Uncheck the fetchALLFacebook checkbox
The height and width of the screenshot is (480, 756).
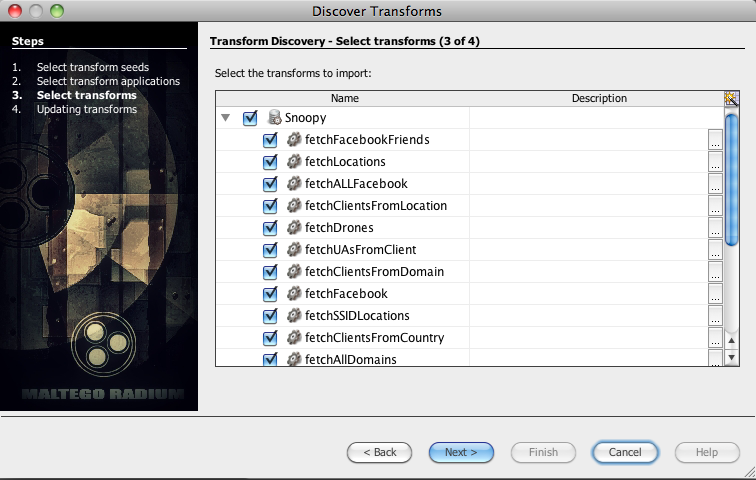tap(270, 184)
